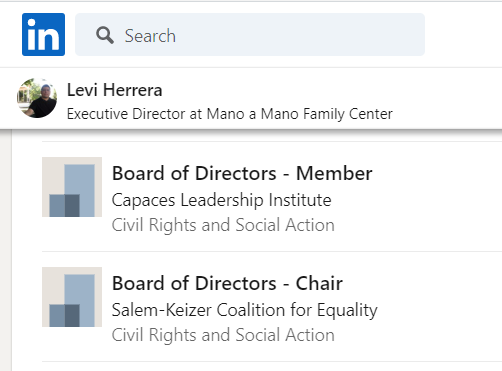This screenshot has width=502, height=371.
Task: Click Mano a Mano Family Center in headline
Action: point(300,114)
